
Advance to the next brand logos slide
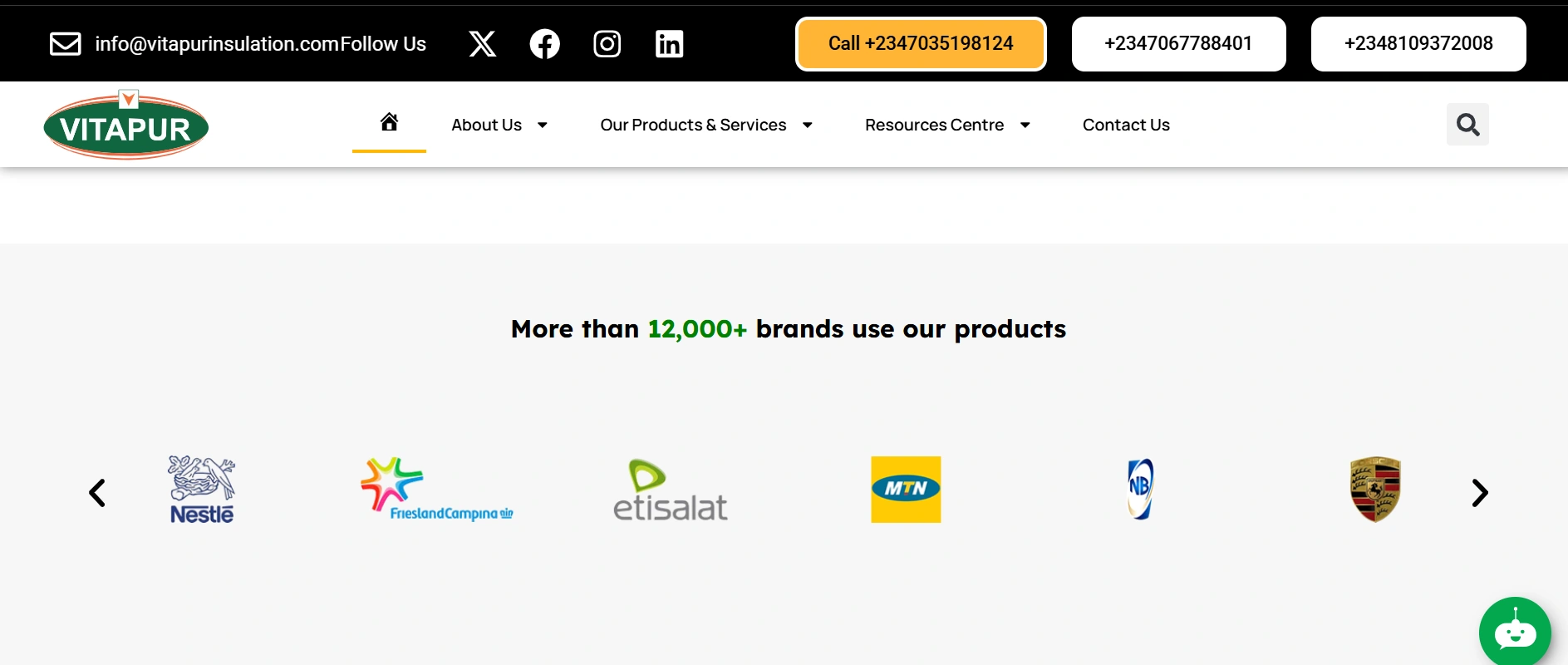pyautogui.click(x=1479, y=493)
